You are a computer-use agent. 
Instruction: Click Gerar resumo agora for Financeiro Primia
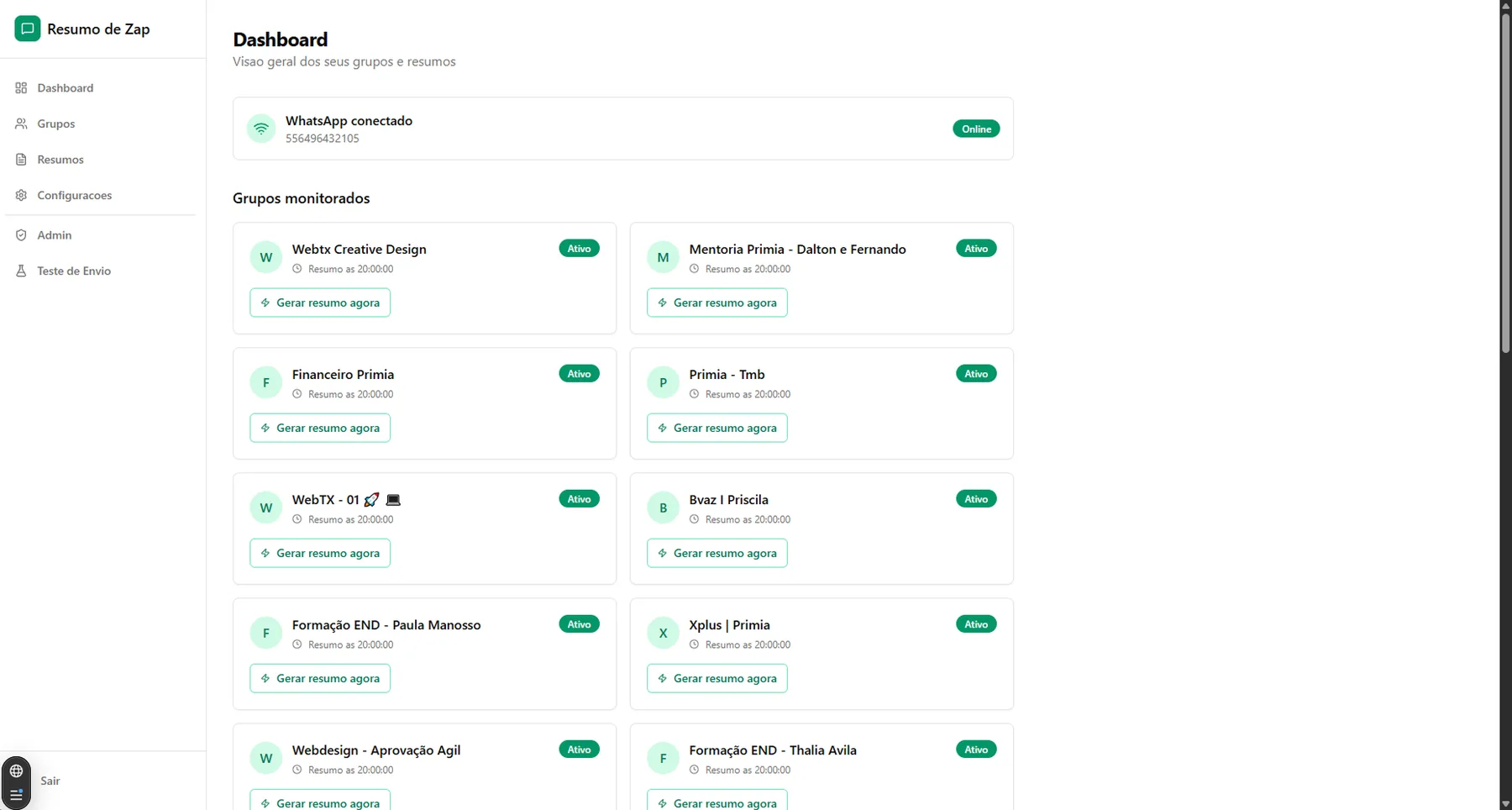[320, 428]
